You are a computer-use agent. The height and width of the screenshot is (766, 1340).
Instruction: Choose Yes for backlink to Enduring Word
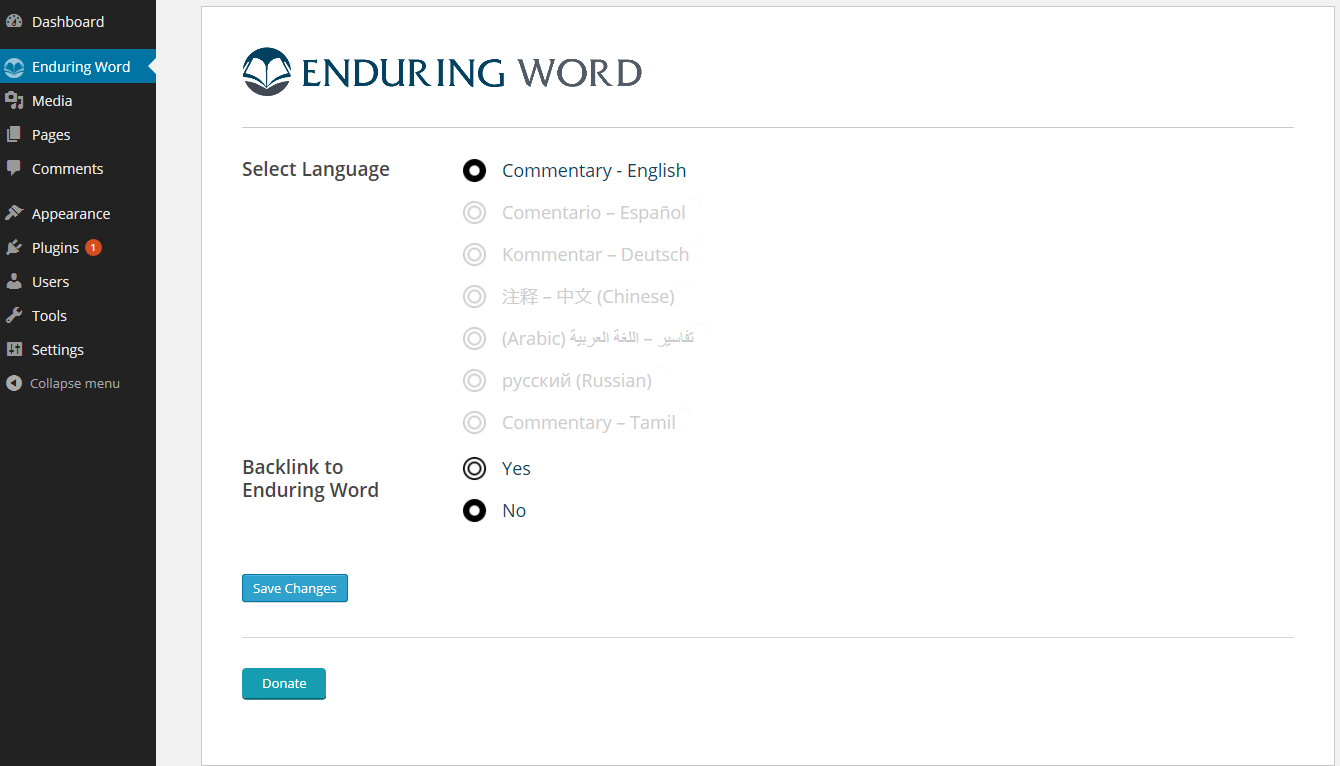click(474, 469)
